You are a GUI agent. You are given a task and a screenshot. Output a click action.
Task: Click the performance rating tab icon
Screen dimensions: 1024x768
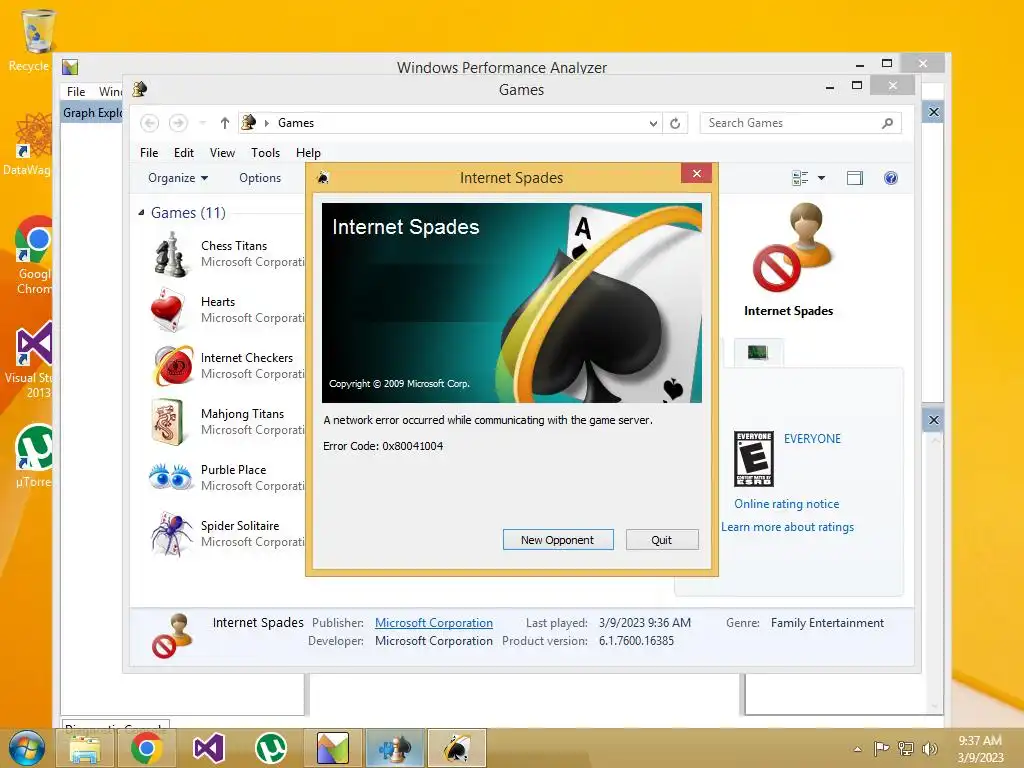[758, 353]
